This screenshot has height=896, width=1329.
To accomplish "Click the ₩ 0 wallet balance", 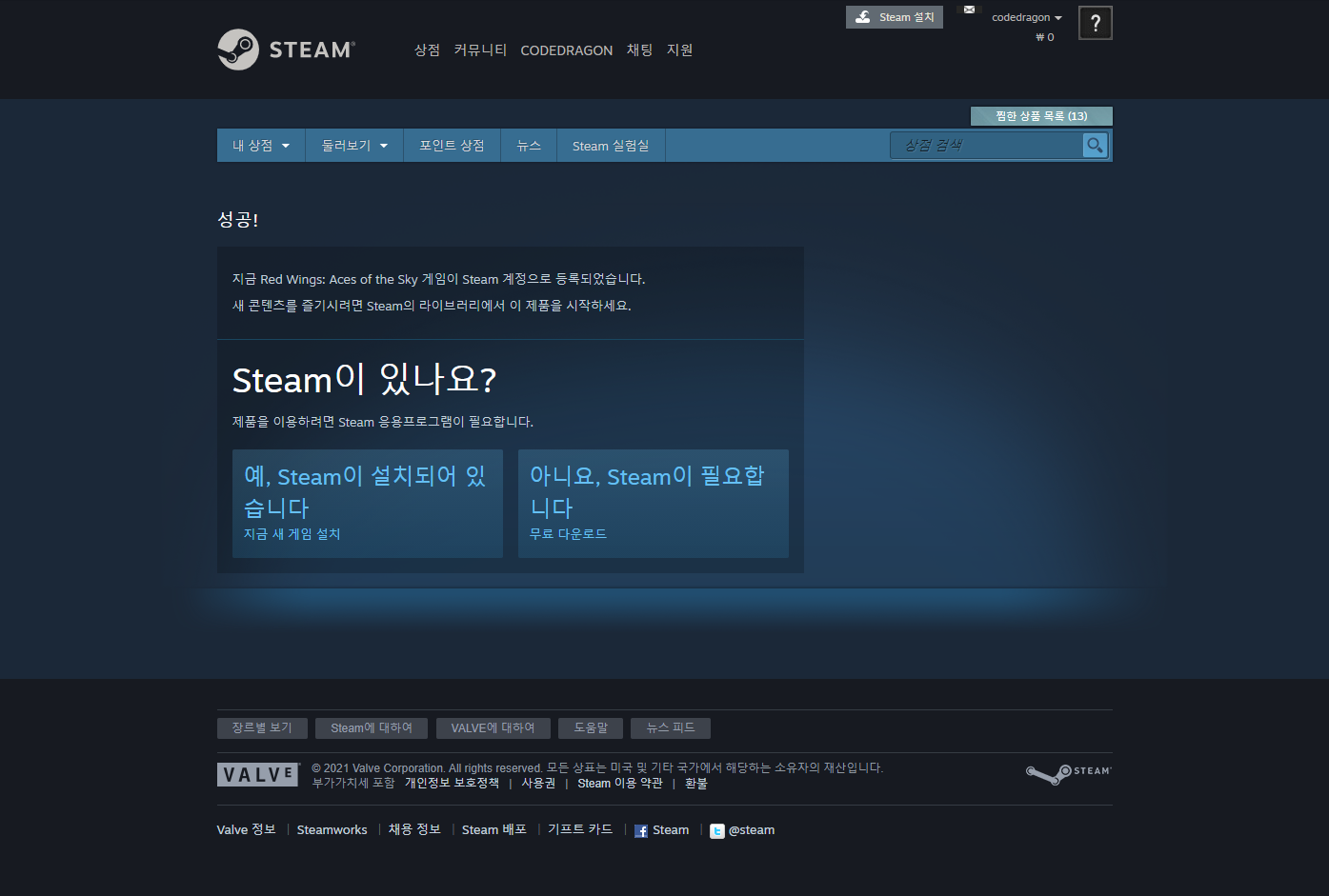I will [1045, 37].
